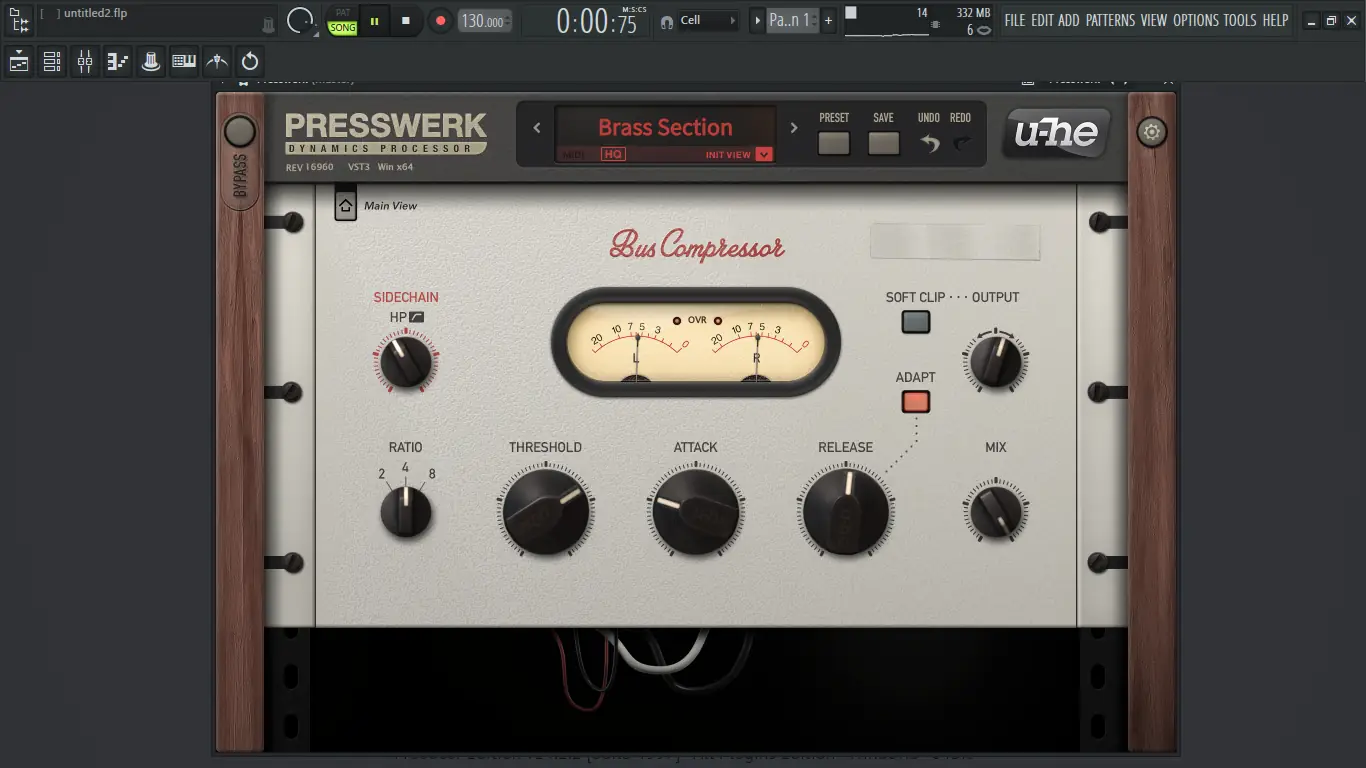Switch to PAT pattern mode
Image resolution: width=1366 pixels, height=768 pixels.
[343, 13]
